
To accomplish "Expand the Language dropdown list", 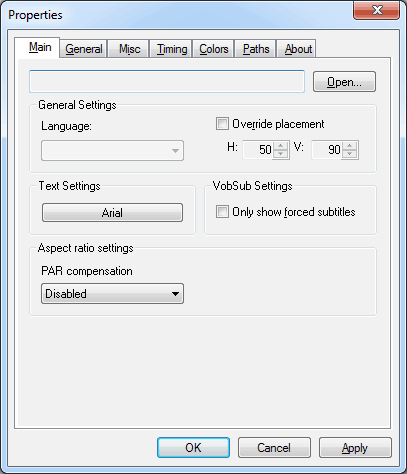I will click(x=112, y=151).
